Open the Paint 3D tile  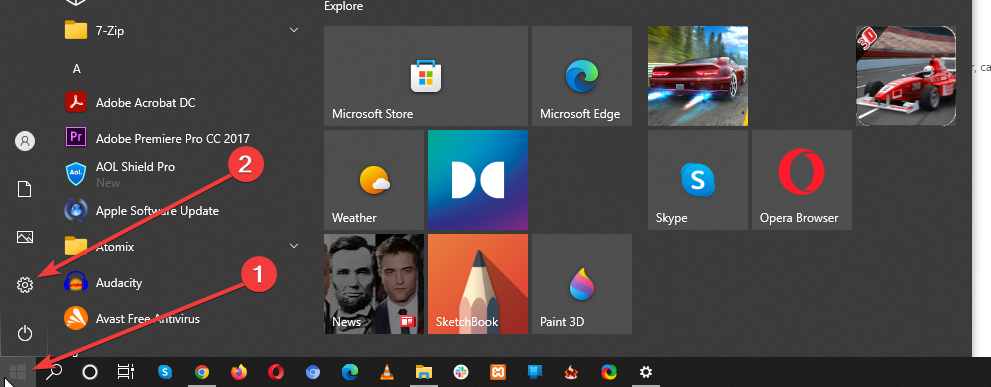pos(581,283)
